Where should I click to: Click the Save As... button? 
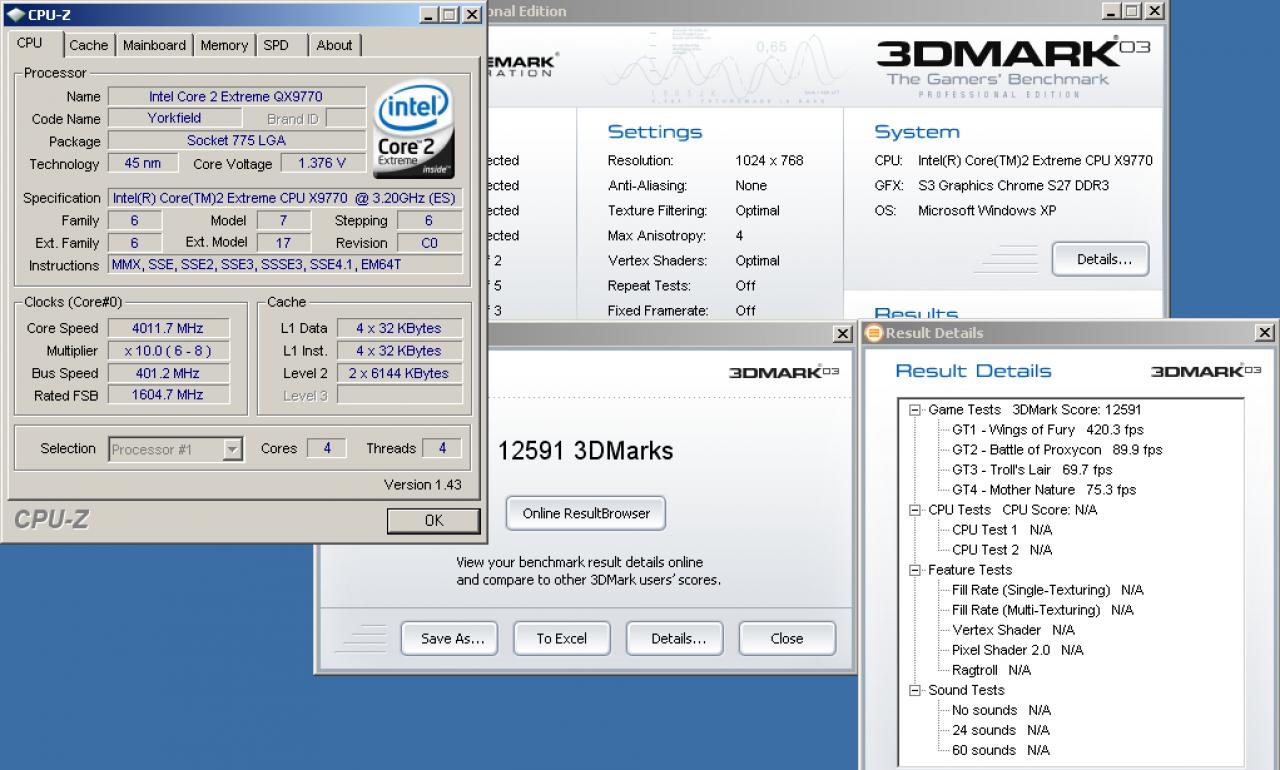pos(449,638)
